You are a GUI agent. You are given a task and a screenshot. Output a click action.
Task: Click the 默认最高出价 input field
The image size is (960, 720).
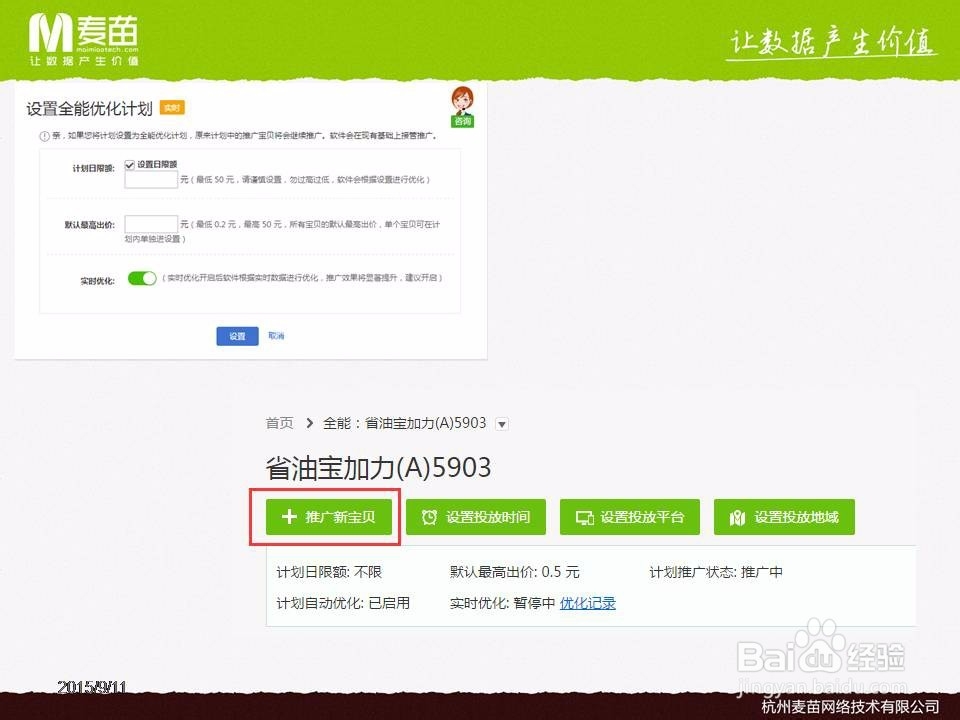point(151,222)
